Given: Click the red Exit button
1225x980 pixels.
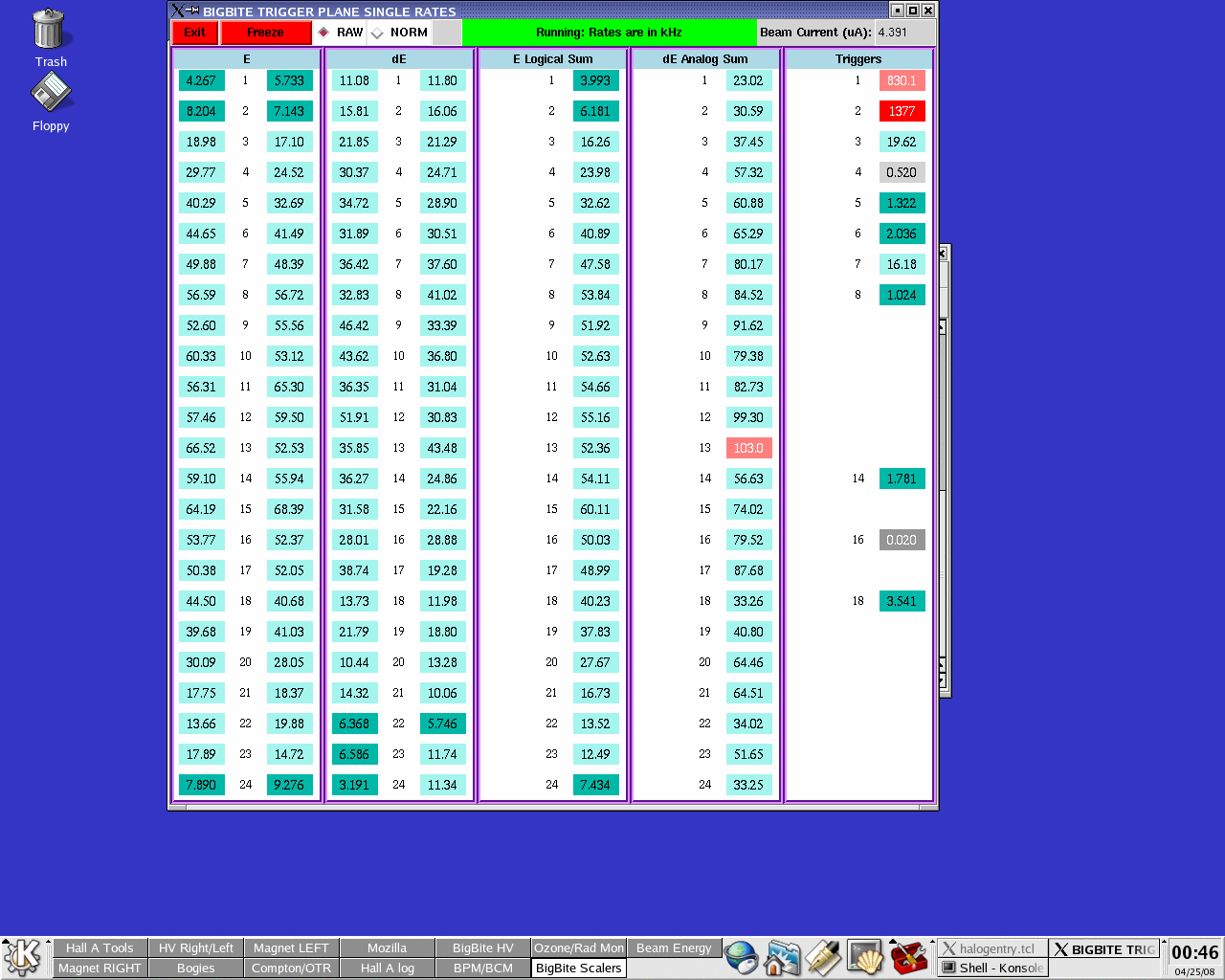Looking at the screenshot, I should (x=195, y=33).
